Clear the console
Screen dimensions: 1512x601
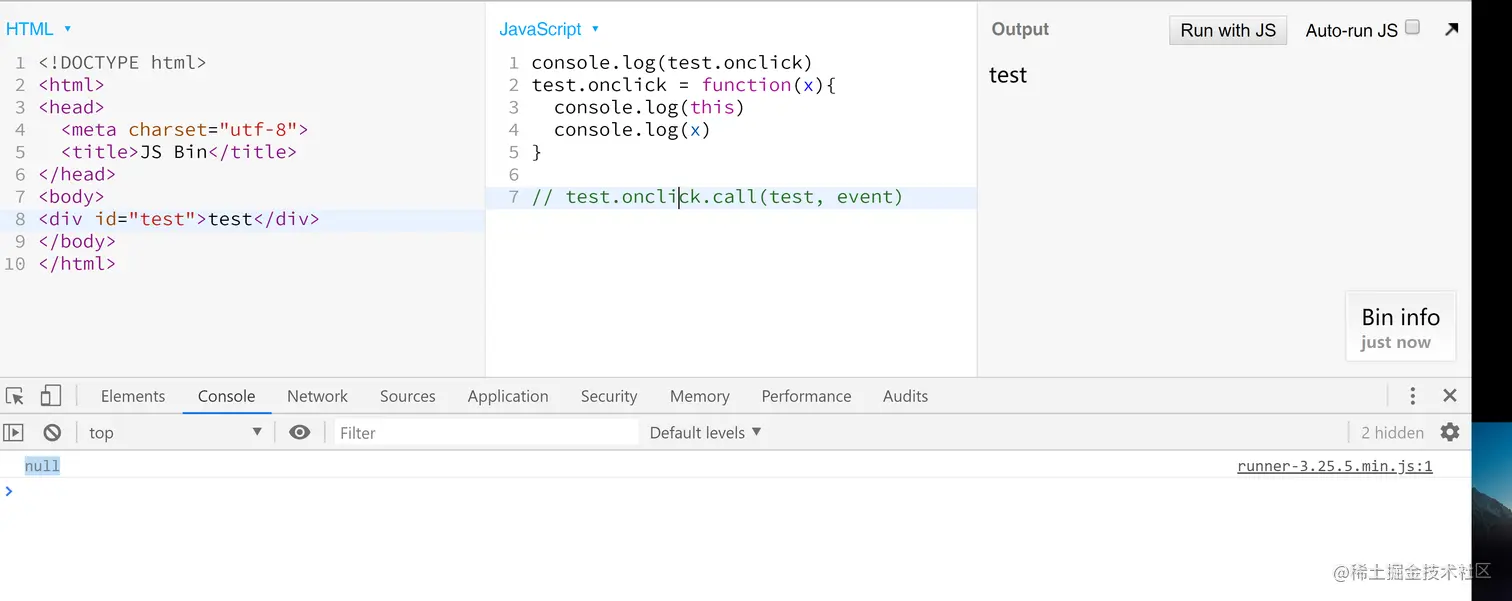tap(52, 432)
